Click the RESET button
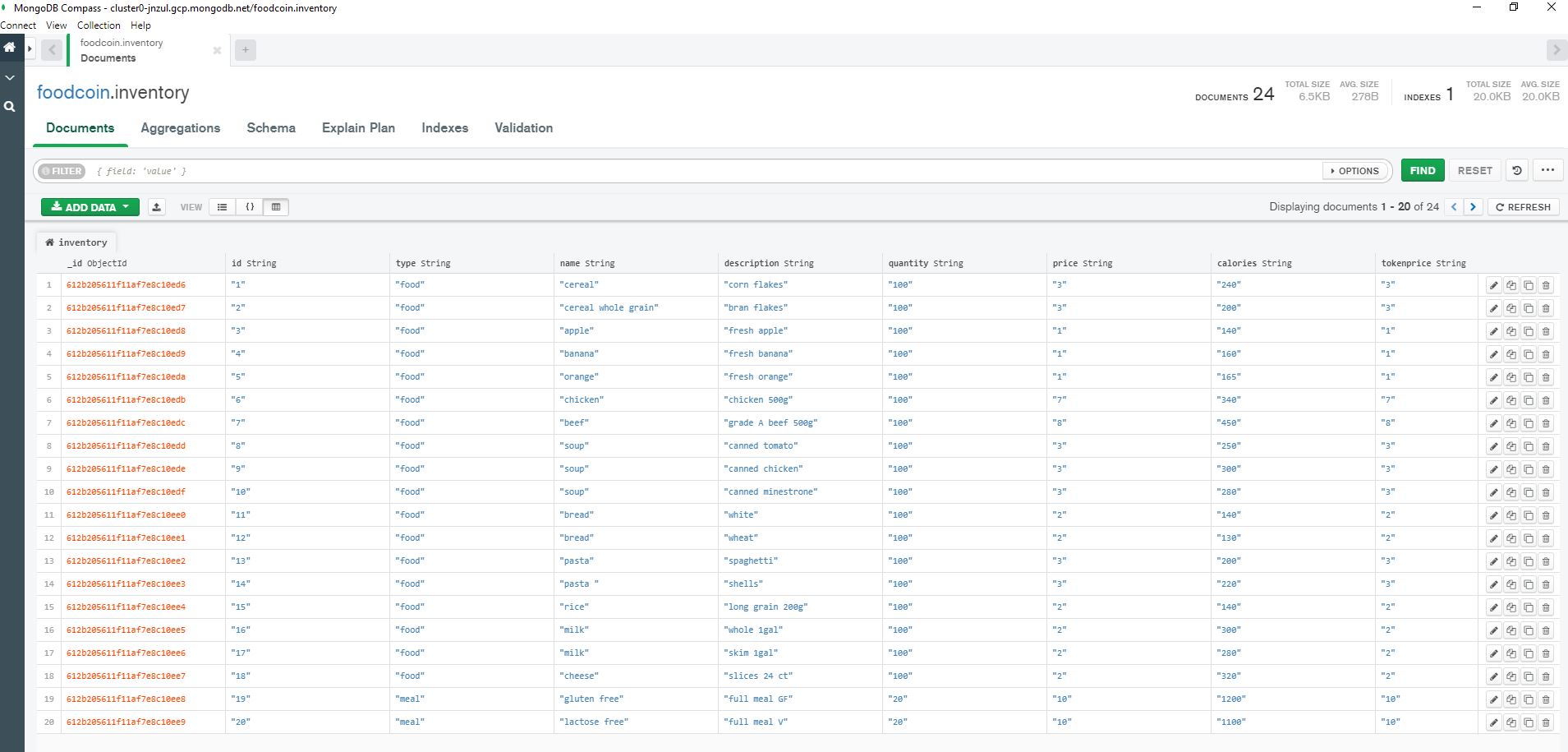Viewport: 1568px width, 752px height. pos(1474,171)
